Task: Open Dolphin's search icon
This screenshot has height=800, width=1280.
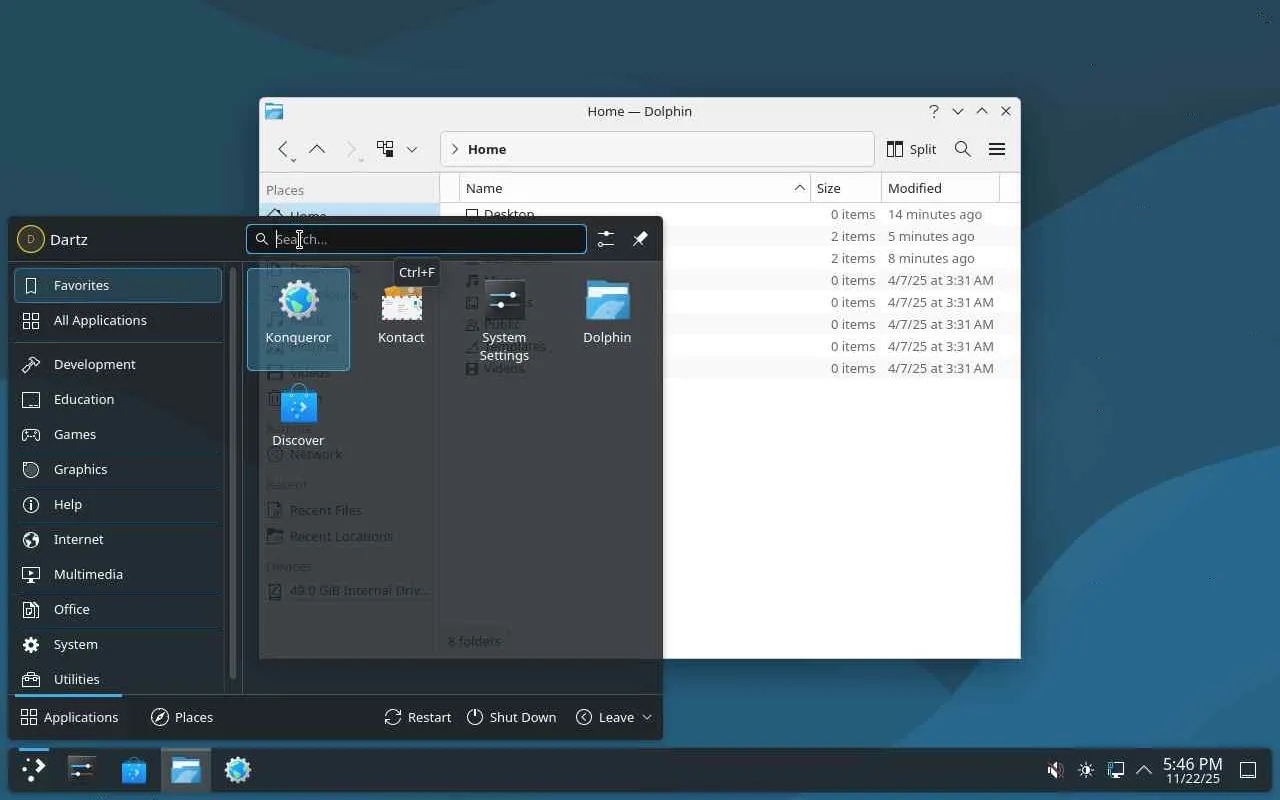Action: pyautogui.click(x=963, y=149)
